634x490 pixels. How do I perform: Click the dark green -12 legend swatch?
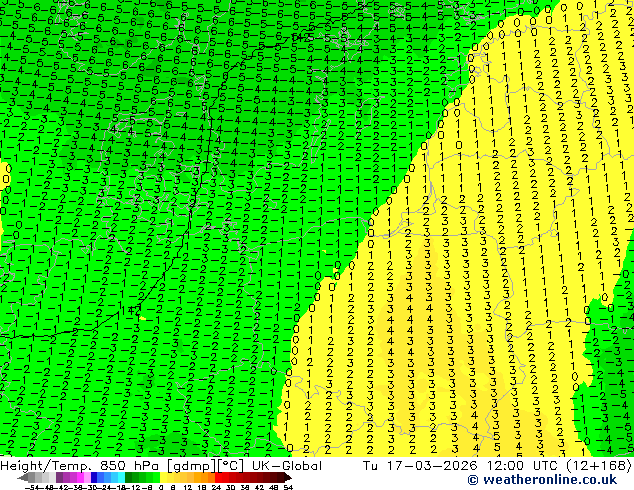tap(129, 477)
